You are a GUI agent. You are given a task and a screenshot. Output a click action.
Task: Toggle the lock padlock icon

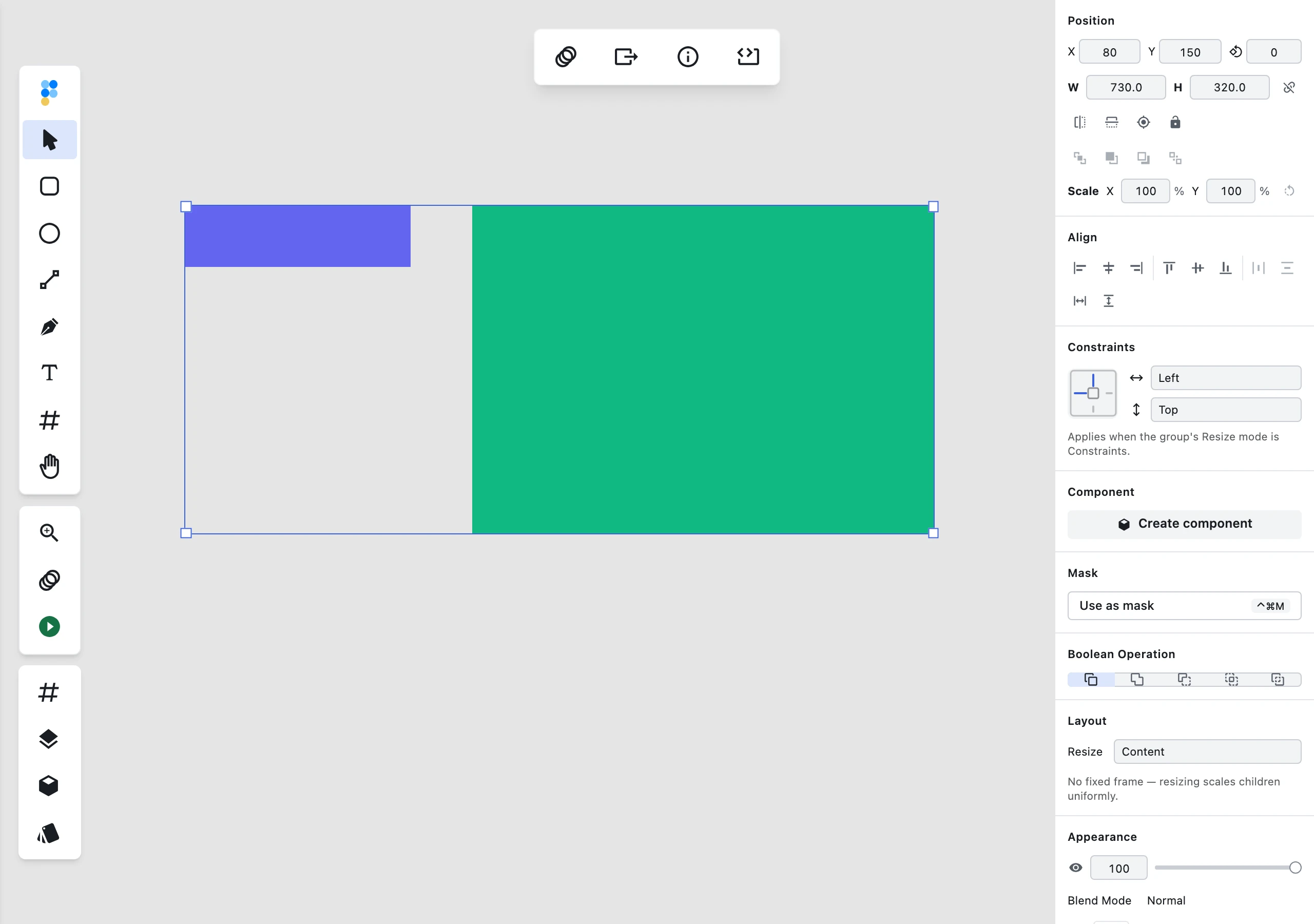point(1175,123)
